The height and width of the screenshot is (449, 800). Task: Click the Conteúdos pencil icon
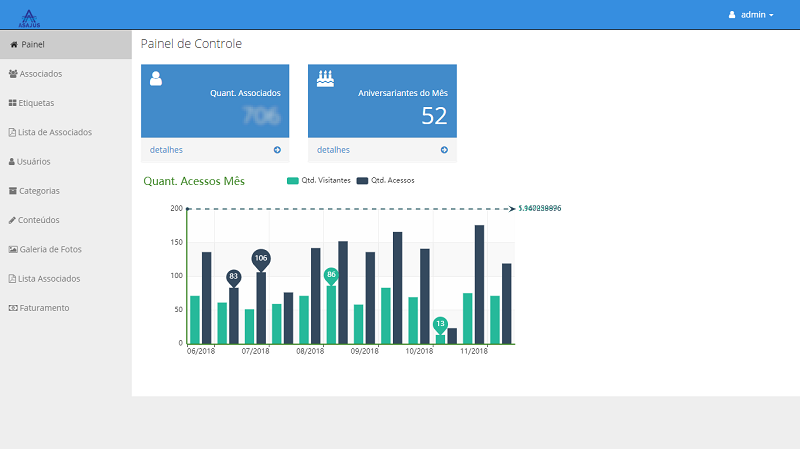12,220
